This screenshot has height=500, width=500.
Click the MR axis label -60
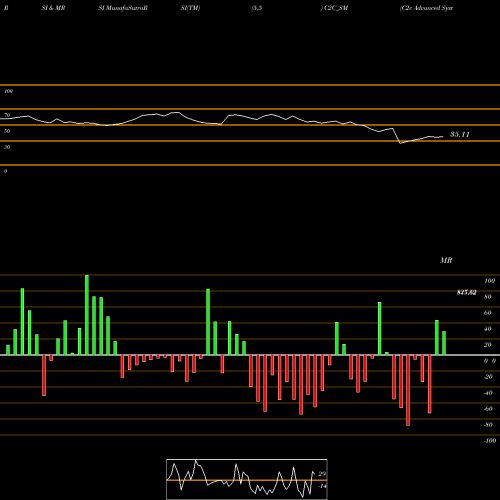[x=488, y=409]
